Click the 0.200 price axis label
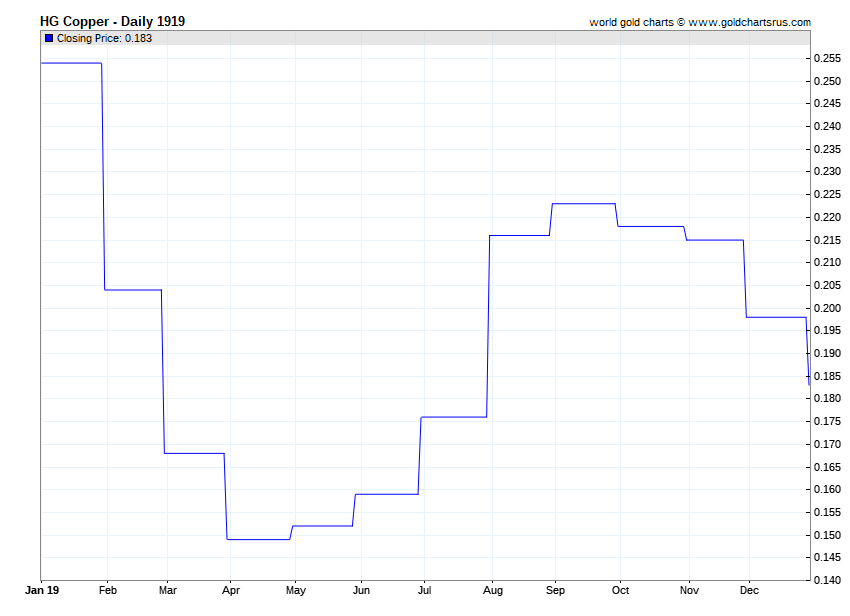This screenshot has height=616, width=850. pos(826,308)
